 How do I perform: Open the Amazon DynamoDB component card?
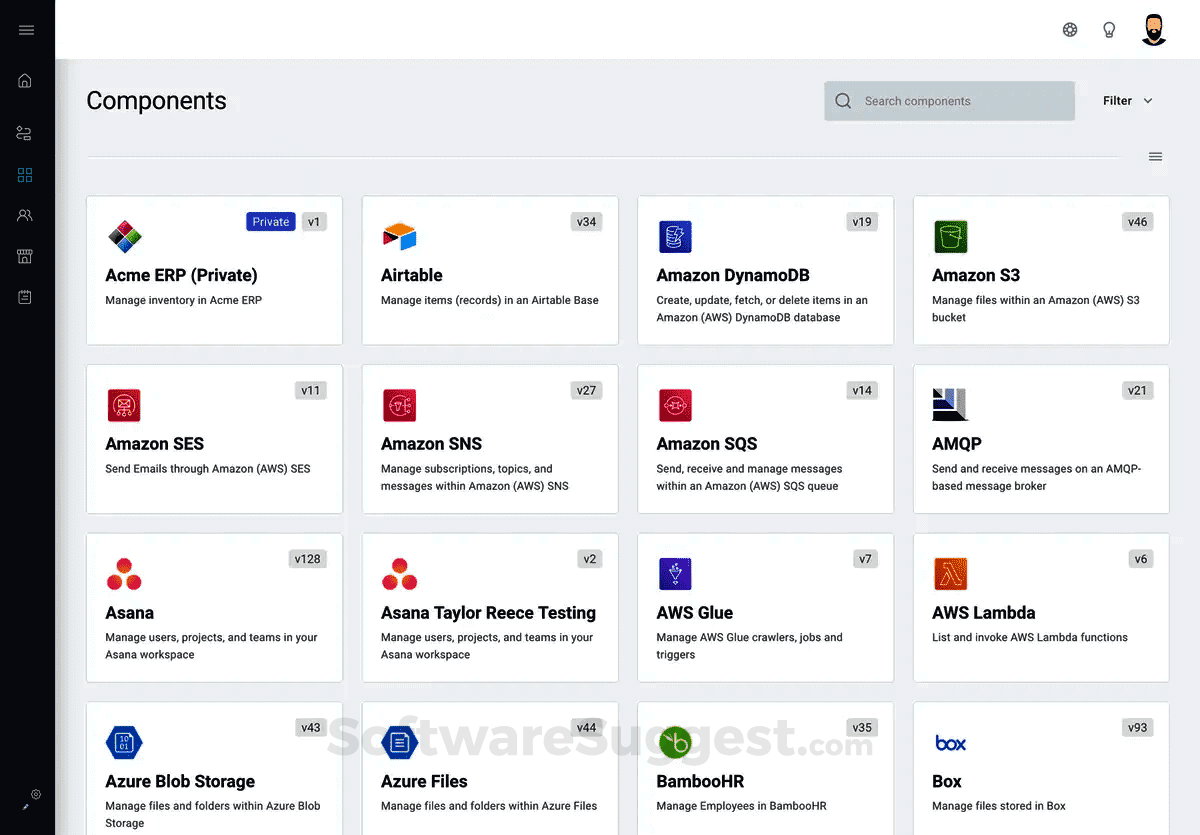pos(765,270)
